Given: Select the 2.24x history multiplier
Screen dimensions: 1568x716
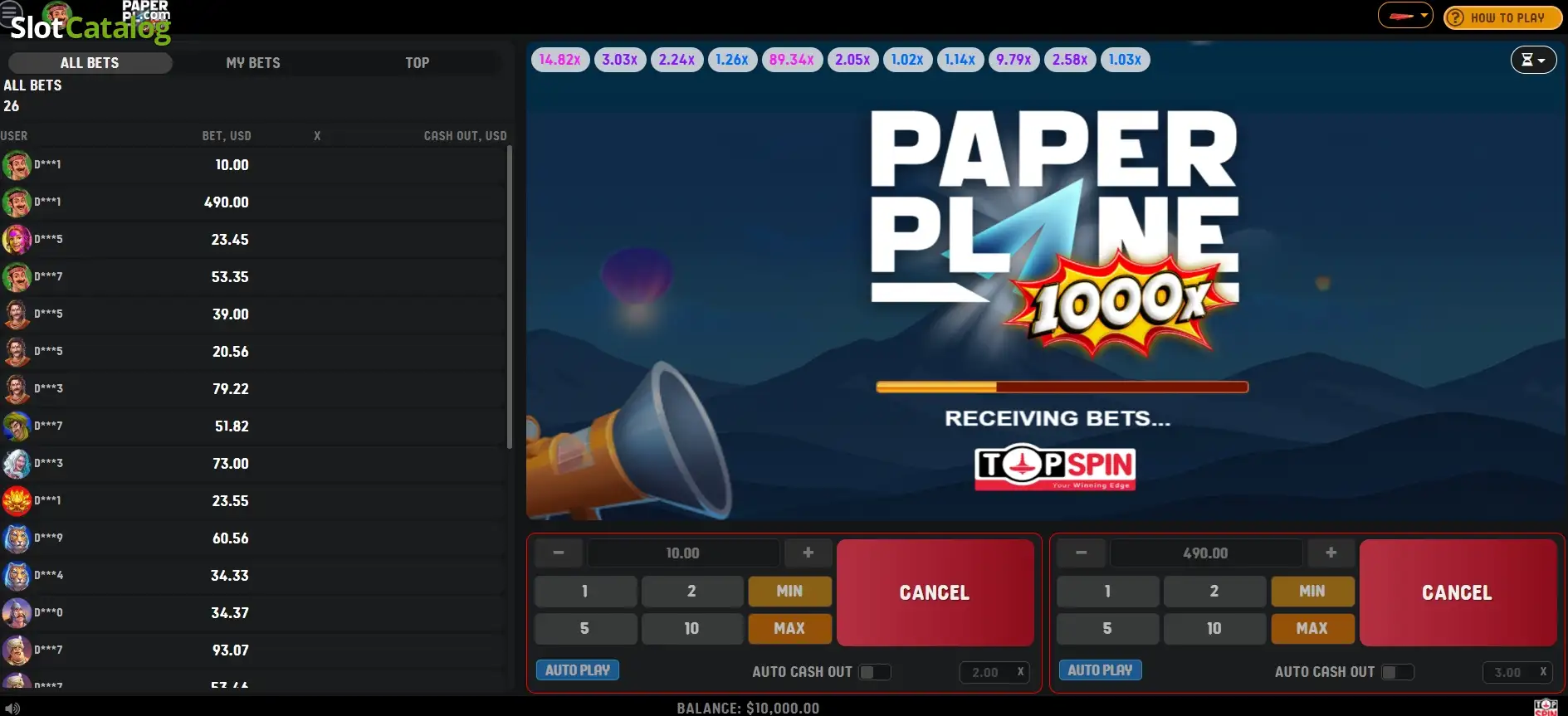Looking at the screenshot, I should tap(677, 60).
